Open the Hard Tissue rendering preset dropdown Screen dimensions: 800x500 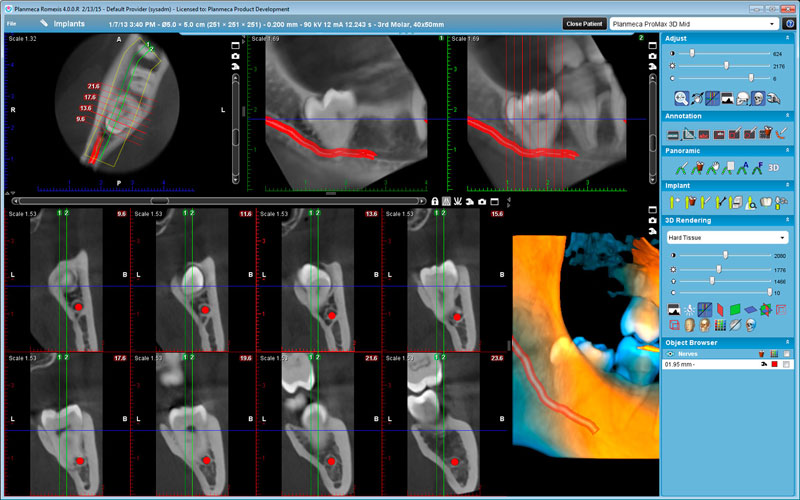[x=726, y=237]
